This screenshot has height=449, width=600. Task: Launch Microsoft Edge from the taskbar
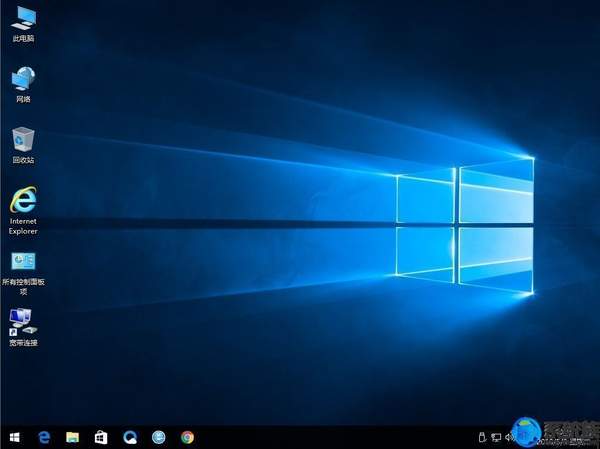pyautogui.click(x=44, y=437)
